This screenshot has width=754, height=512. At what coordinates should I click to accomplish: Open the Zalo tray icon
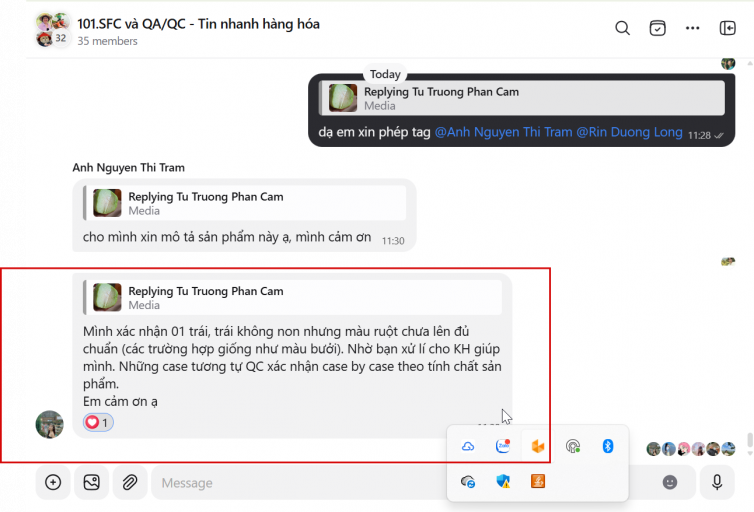[503, 447]
